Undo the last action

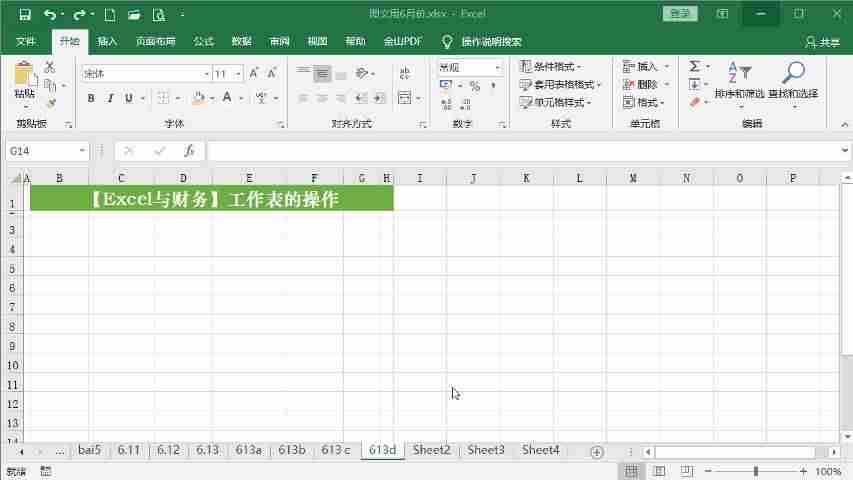tap(50, 15)
